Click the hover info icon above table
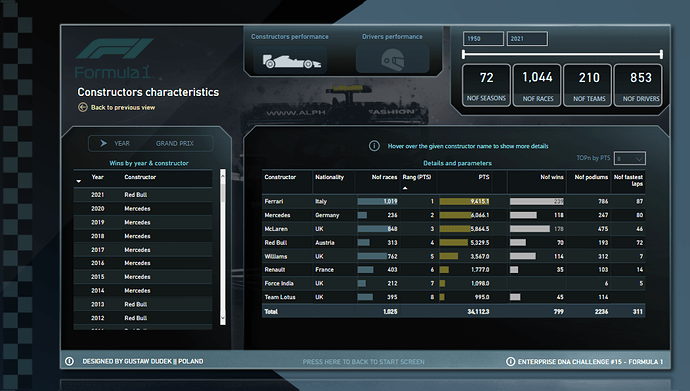The width and height of the screenshot is (690, 391). pyautogui.click(x=374, y=146)
